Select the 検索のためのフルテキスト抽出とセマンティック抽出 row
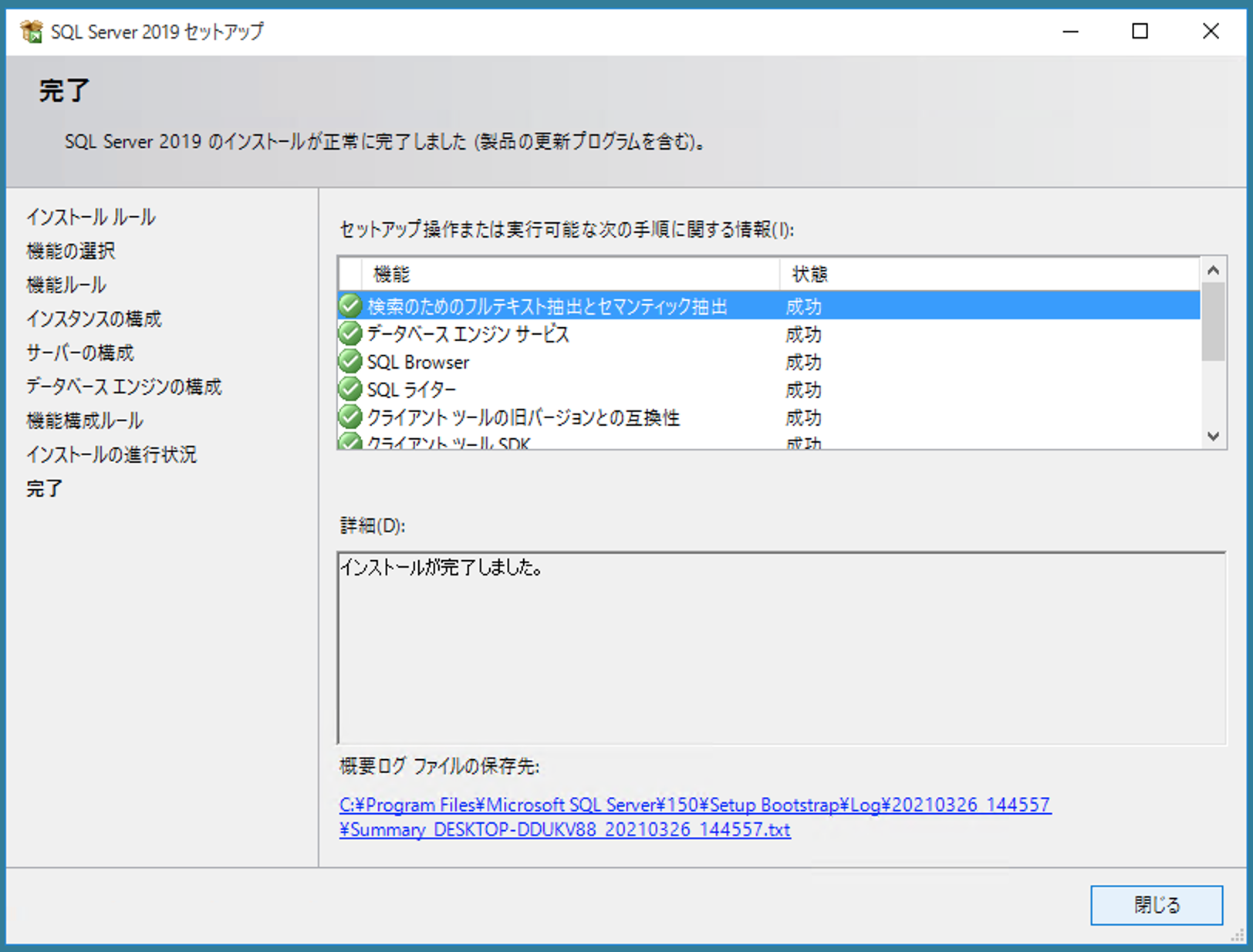The width and height of the screenshot is (1253, 952). click(769, 306)
